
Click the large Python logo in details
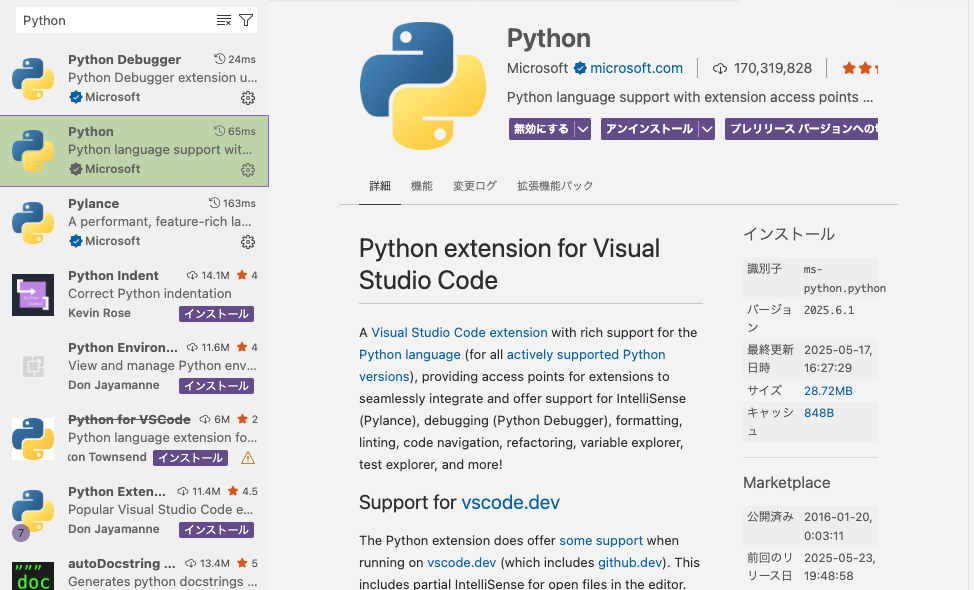tap(423, 86)
